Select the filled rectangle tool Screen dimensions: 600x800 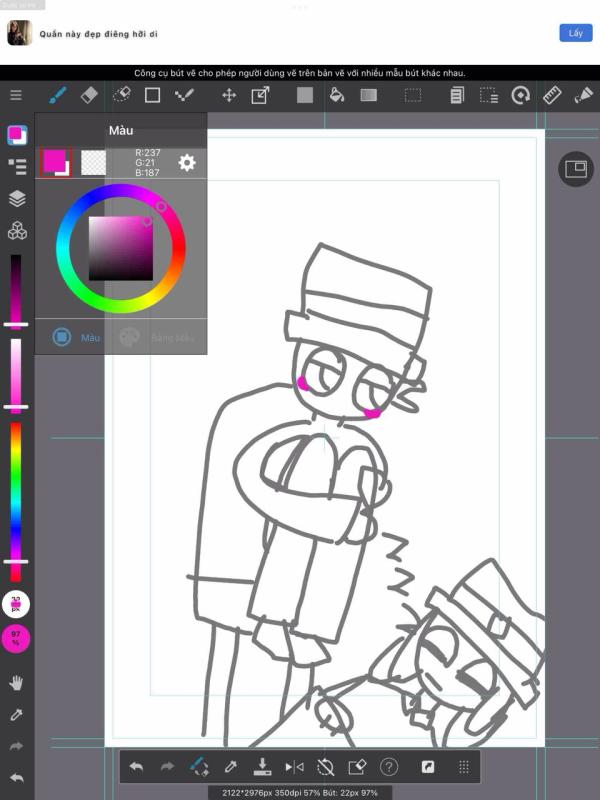point(305,95)
